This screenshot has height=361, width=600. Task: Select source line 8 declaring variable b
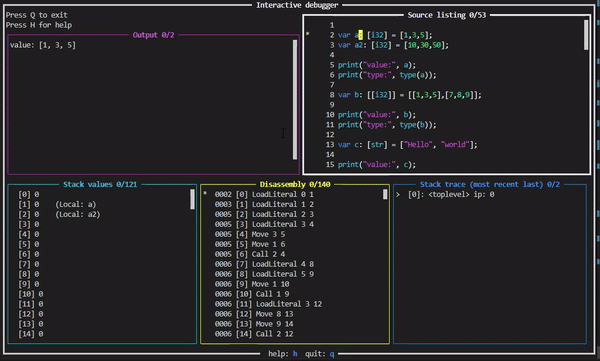(x=409, y=95)
